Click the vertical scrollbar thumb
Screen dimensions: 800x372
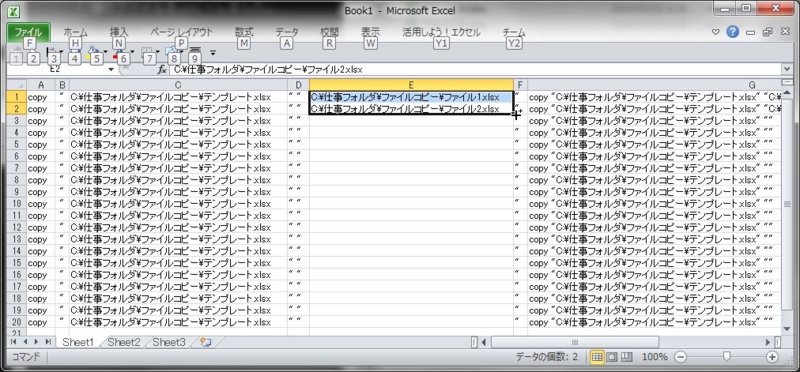(787, 204)
